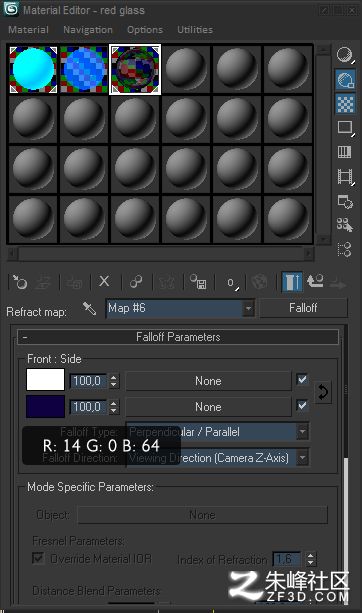This screenshot has height=613, width=362.
Task: Open the Falloff Direction dropdown
Action: click(217, 458)
